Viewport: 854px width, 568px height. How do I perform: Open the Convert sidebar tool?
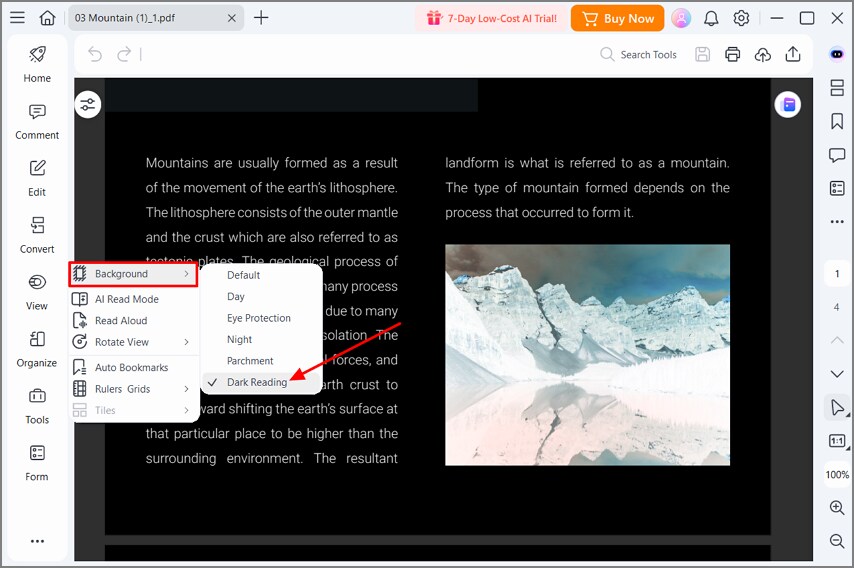[x=37, y=235]
